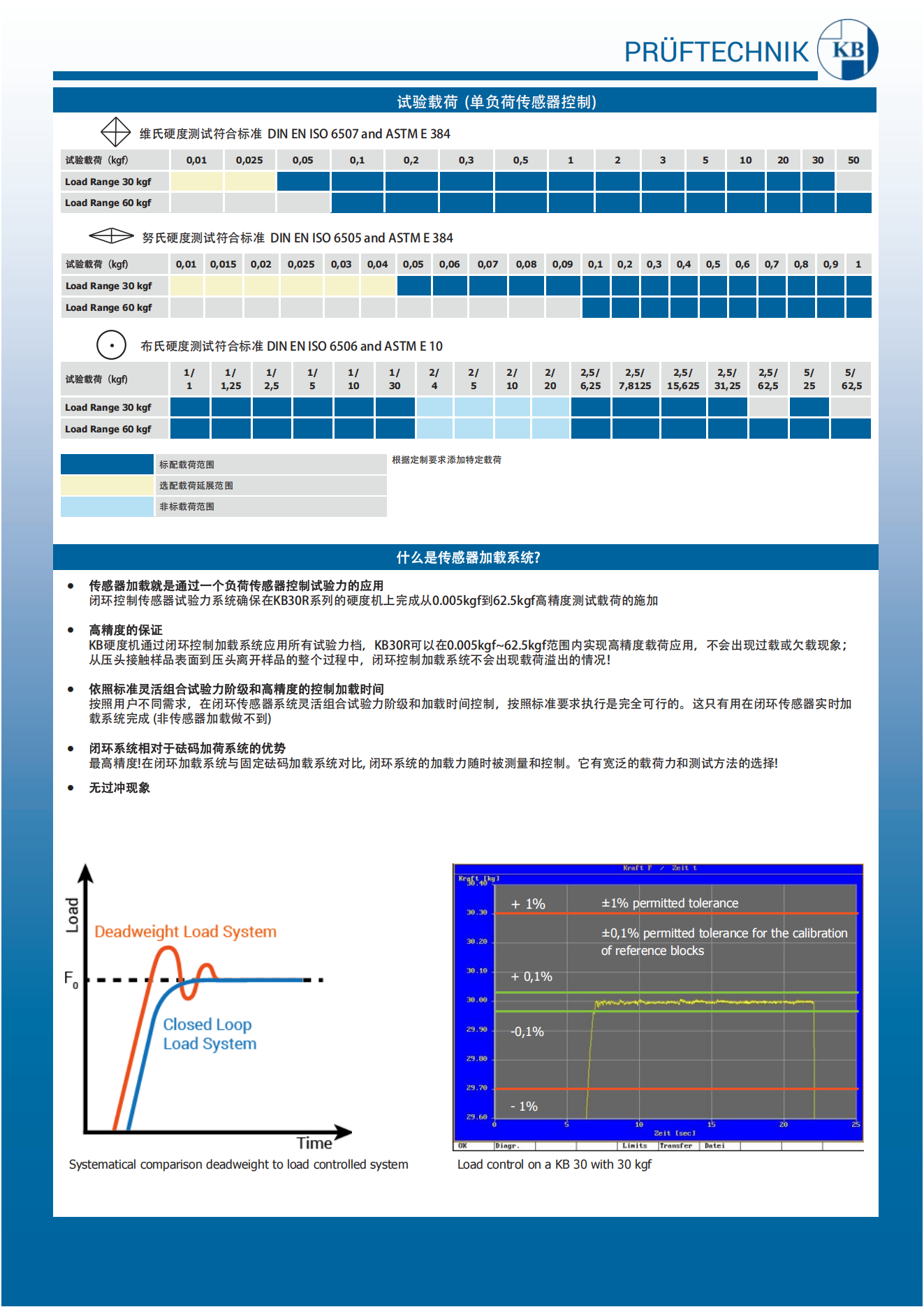
Task: Click the '50' column header in Vickers table
Action: click(x=853, y=160)
